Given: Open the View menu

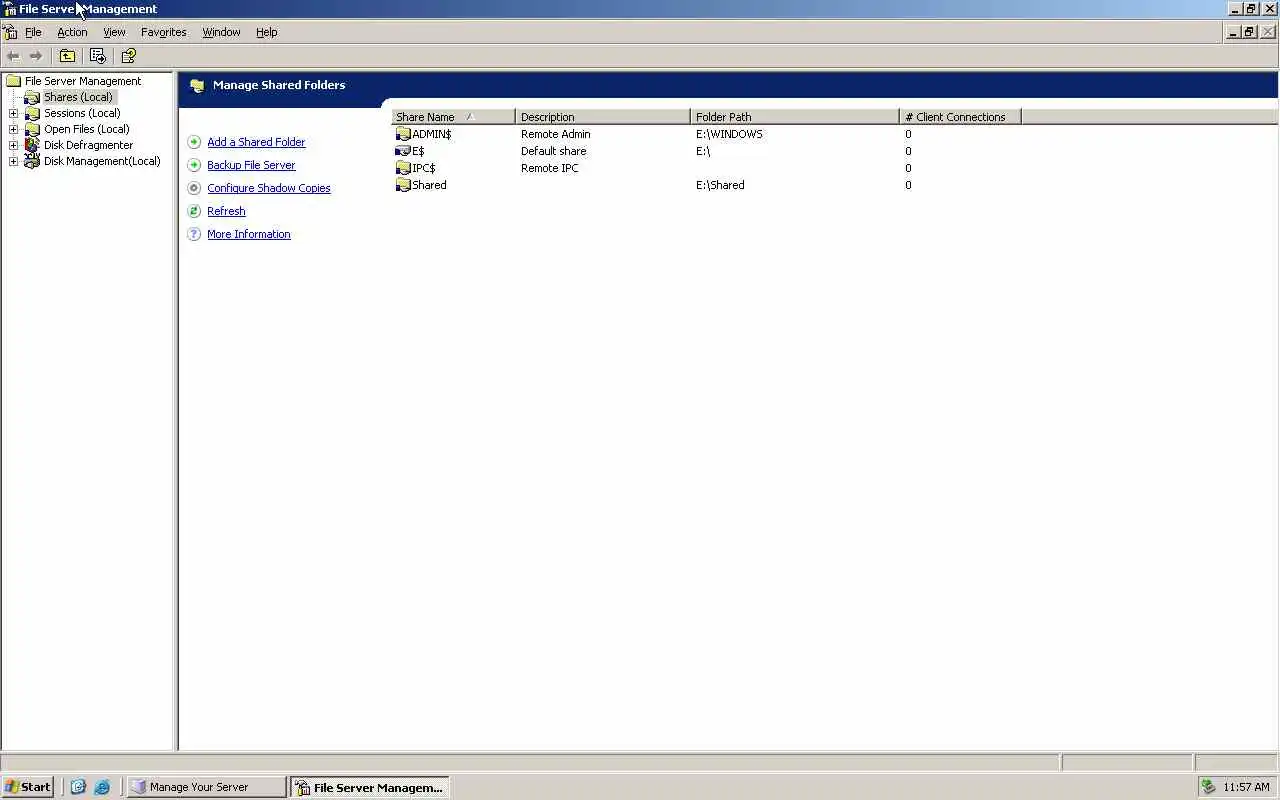Looking at the screenshot, I should 114,32.
